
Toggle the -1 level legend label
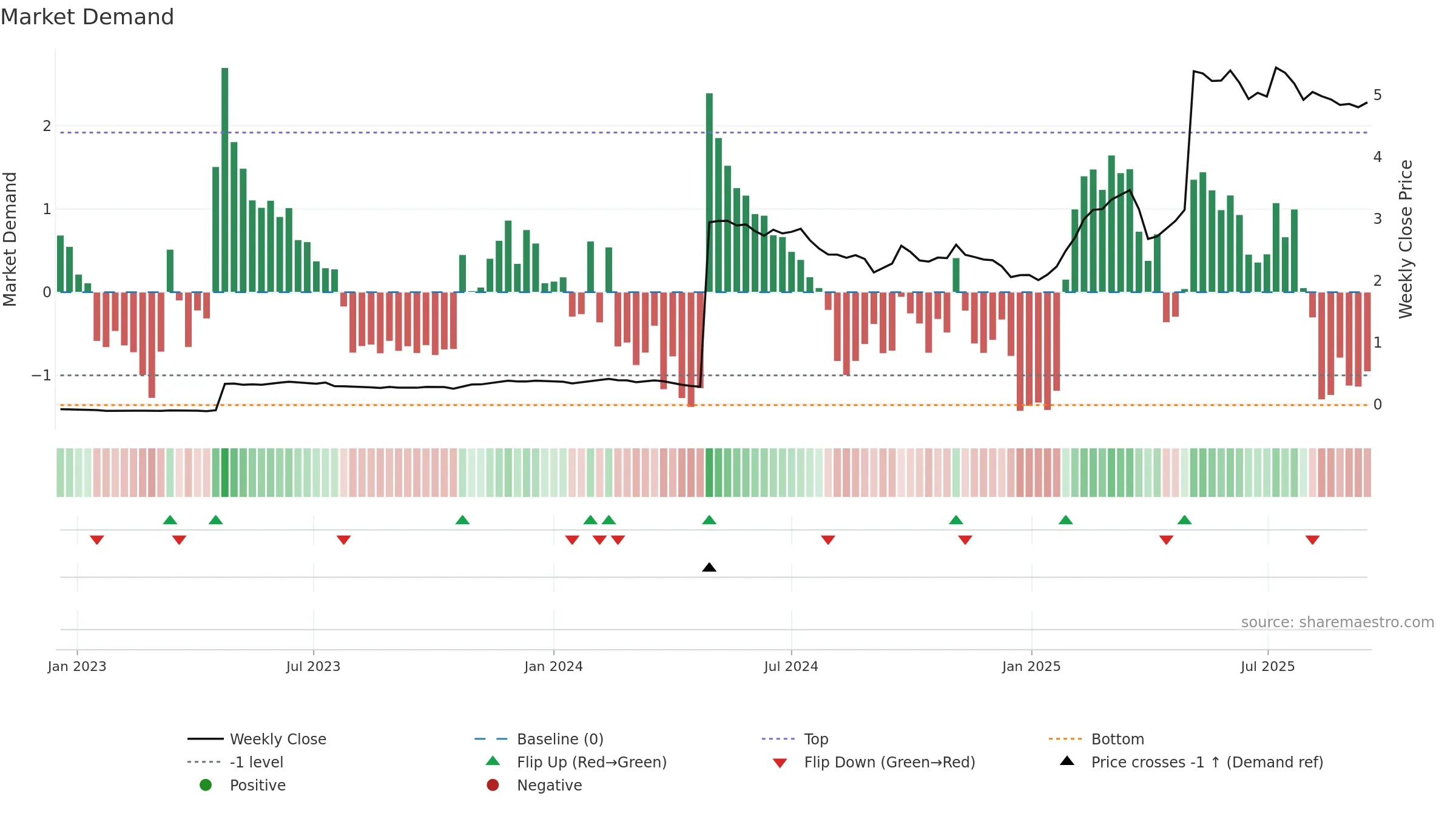click(x=257, y=762)
